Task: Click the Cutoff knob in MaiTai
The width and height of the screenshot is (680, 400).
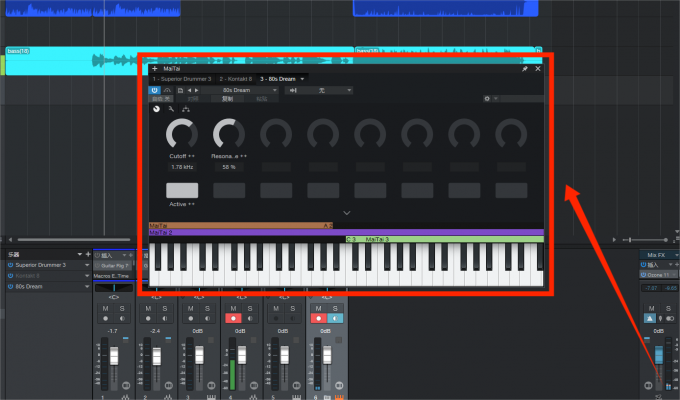Action: (182, 133)
